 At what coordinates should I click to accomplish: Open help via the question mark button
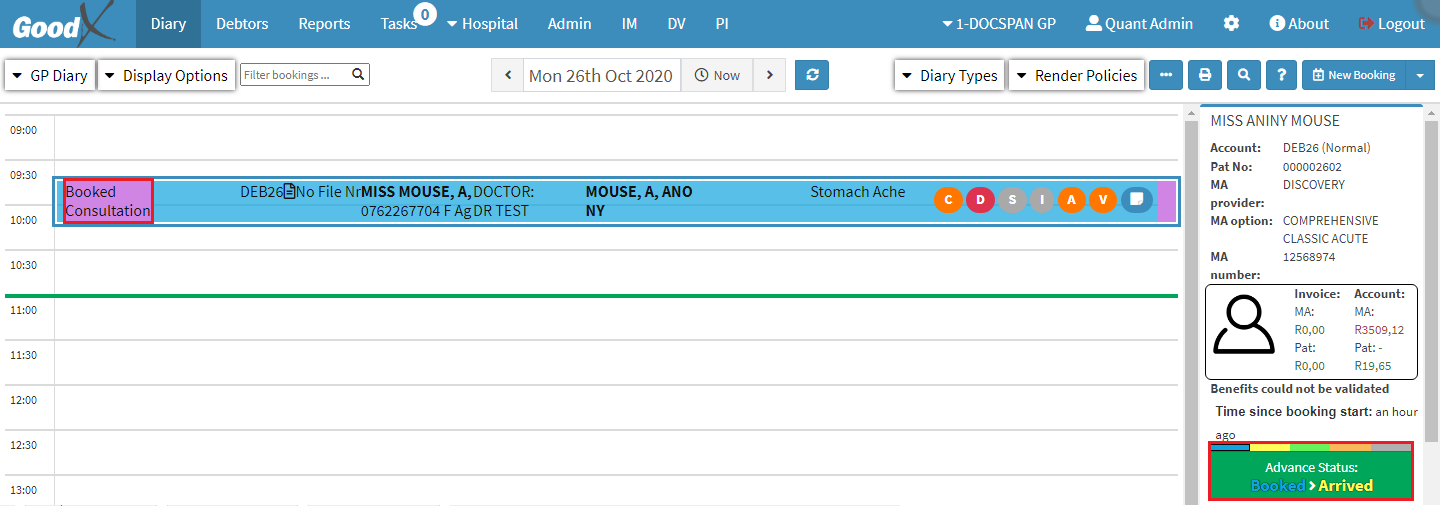point(1281,75)
